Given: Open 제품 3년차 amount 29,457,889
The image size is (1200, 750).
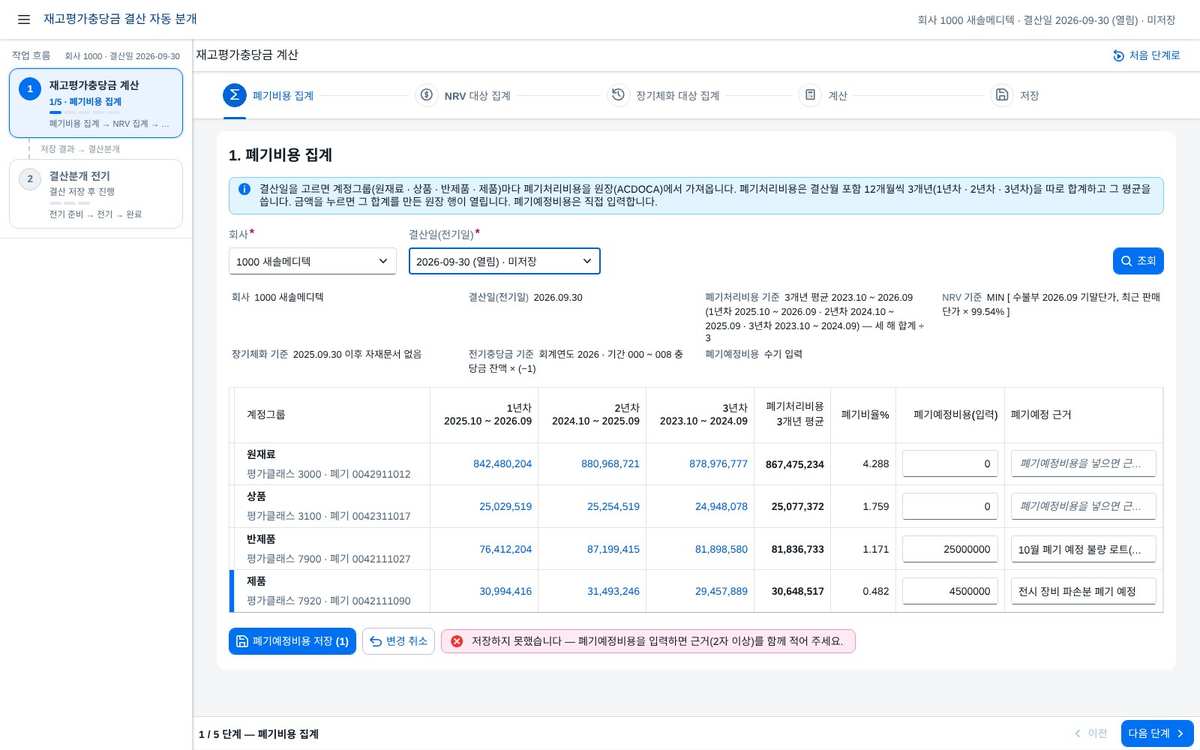Looking at the screenshot, I should [x=721, y=591].
